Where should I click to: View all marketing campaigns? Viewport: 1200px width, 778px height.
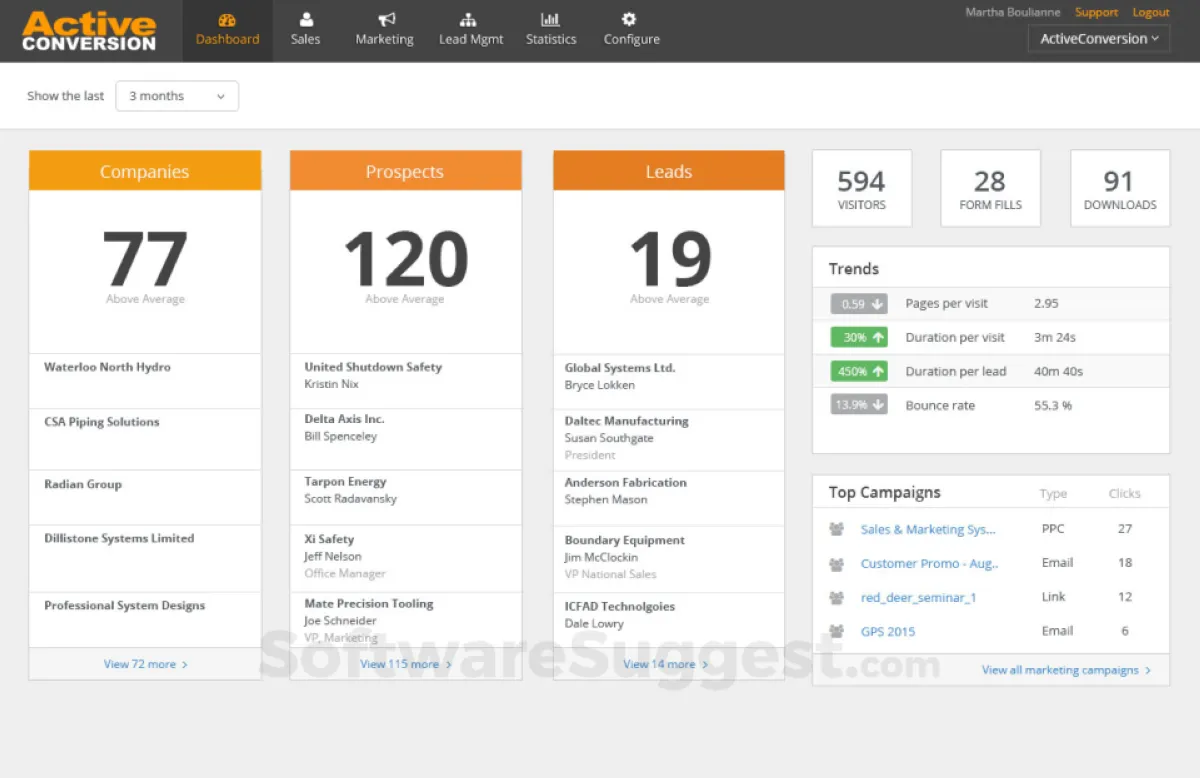pyautogui.click(x=1066, y=670)
